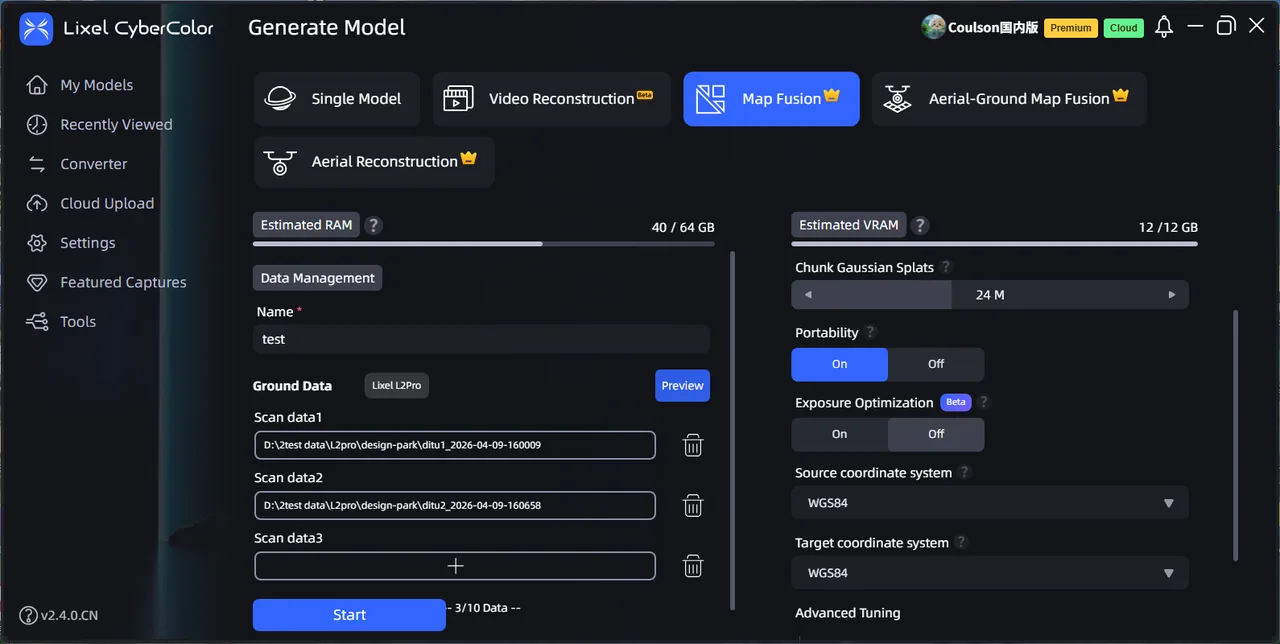Click the Scan data2 path field
The image size is (1280, 644).
tap(455, 506)
